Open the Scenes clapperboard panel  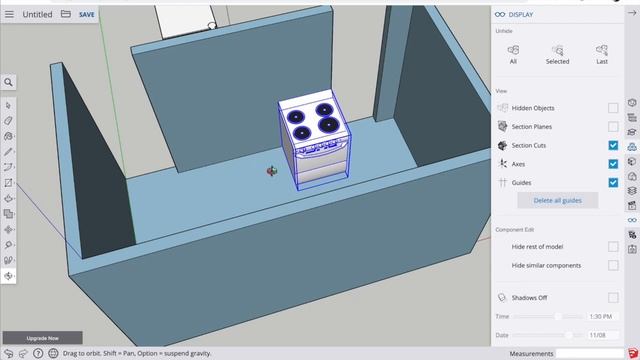click(632, 206)
